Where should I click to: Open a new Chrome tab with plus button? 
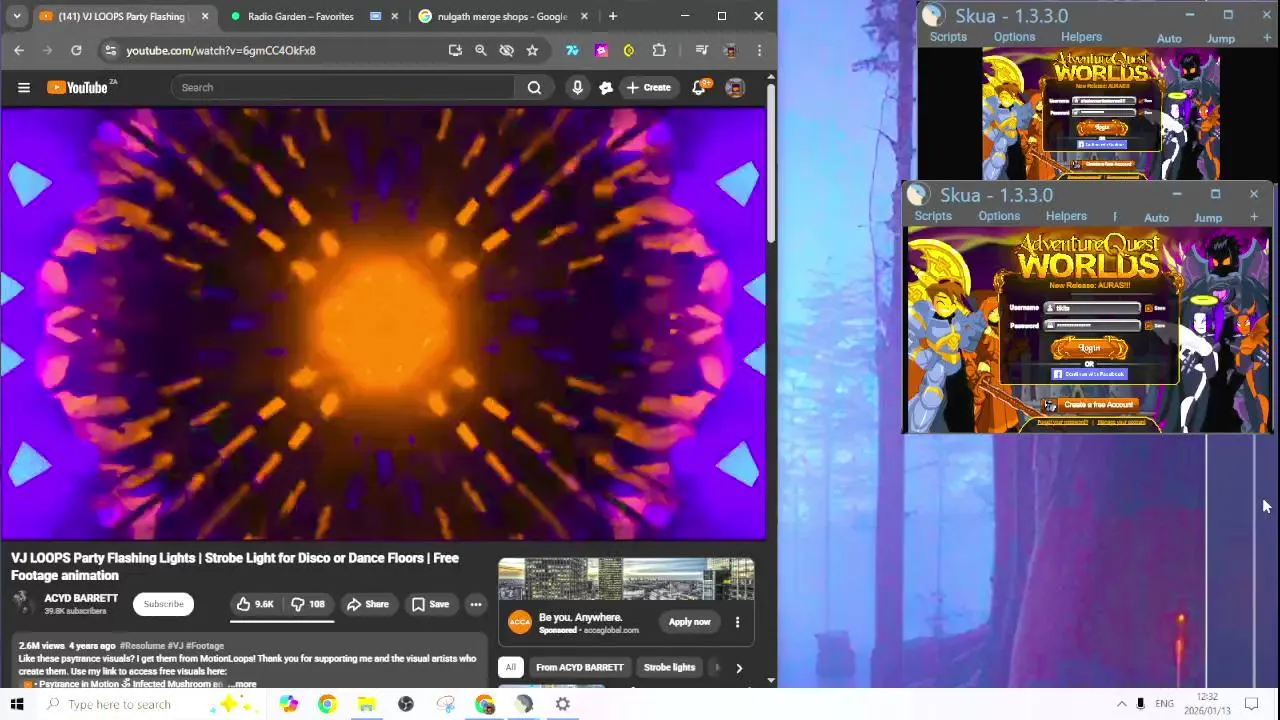[x=613, y=16]
